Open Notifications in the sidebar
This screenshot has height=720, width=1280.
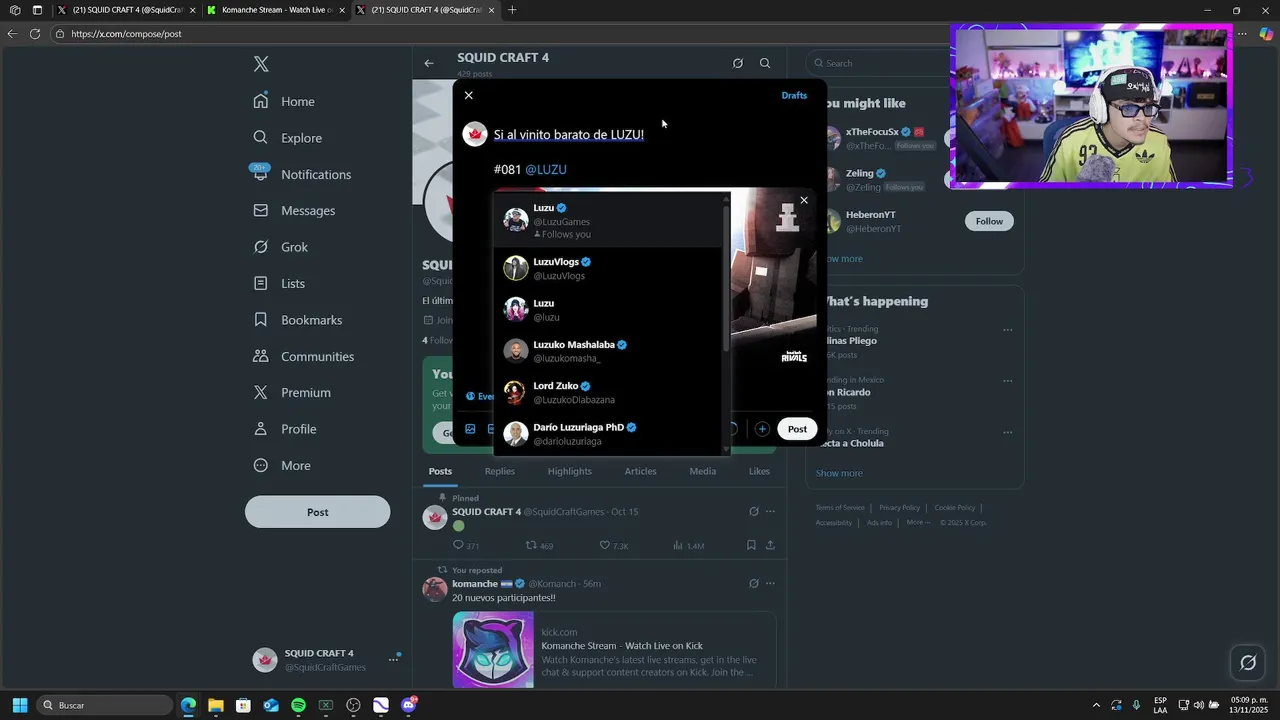pos(304,174)
